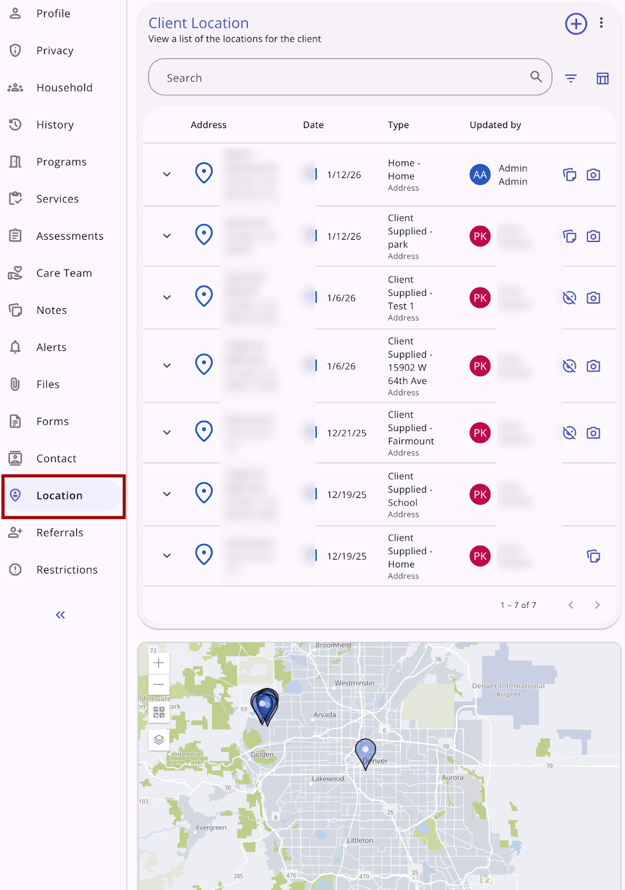Screen dimensions: 625x890
Task: Collapse the left sidebar navigation
Action: click(60, 615)
